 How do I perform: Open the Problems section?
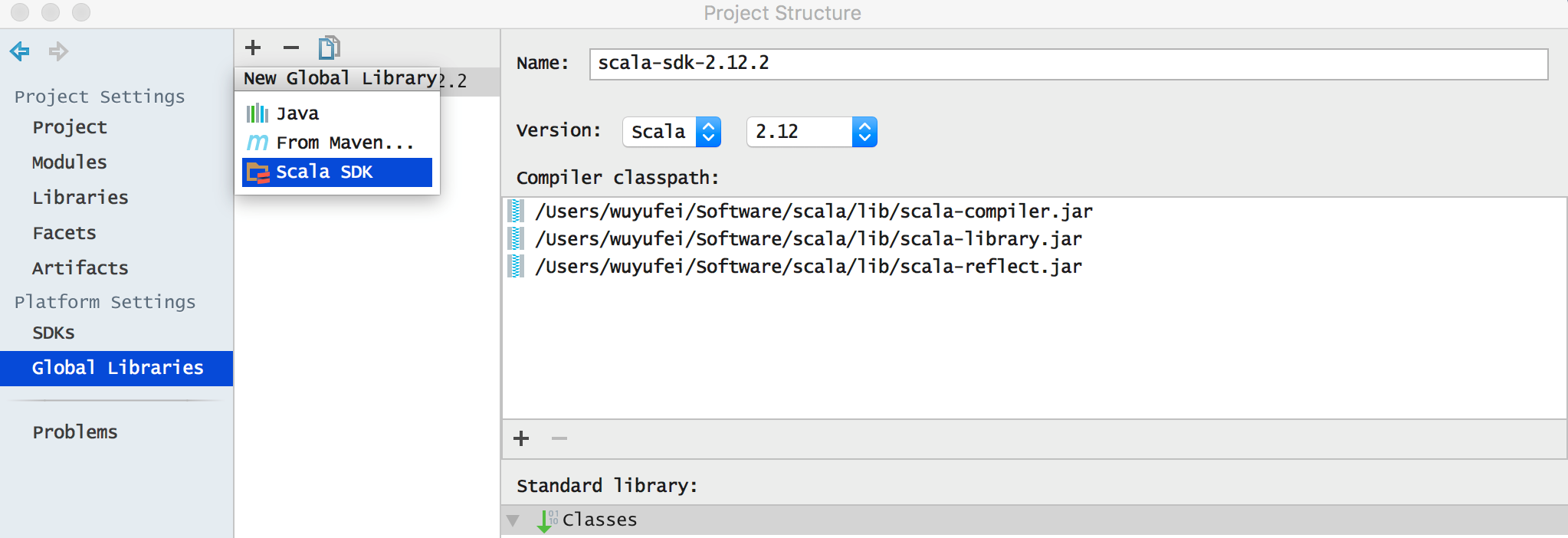[75, 432]
